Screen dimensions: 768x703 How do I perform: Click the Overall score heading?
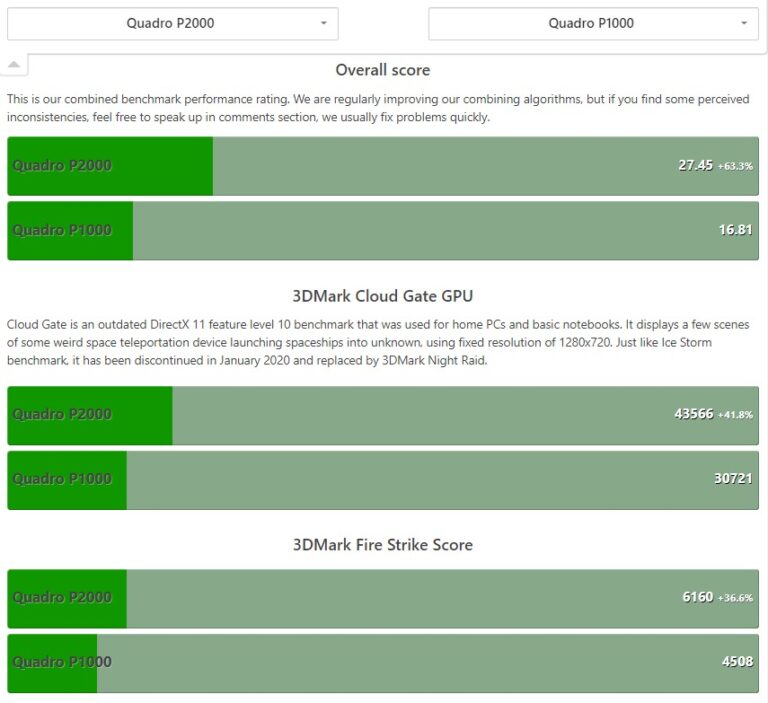(383, 70)
